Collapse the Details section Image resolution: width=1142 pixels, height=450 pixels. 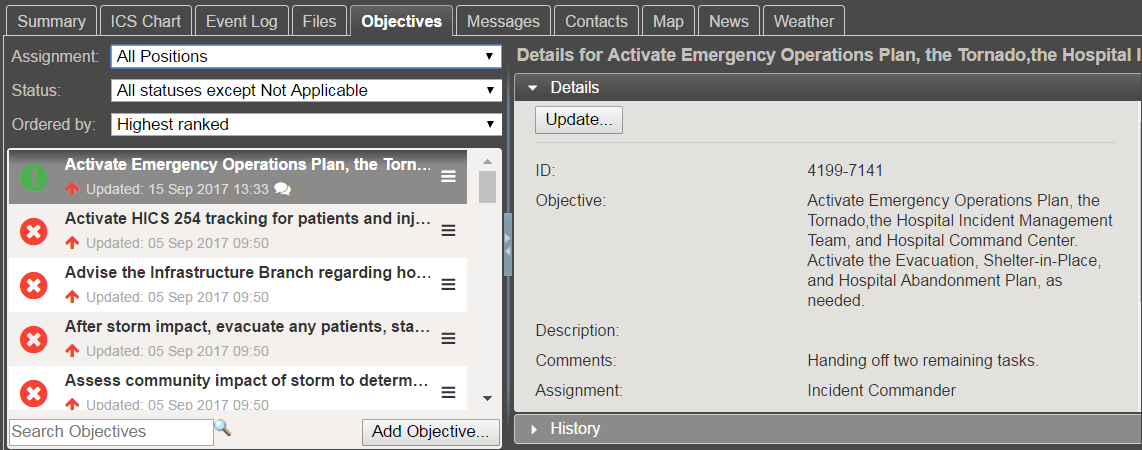[533, 88]
